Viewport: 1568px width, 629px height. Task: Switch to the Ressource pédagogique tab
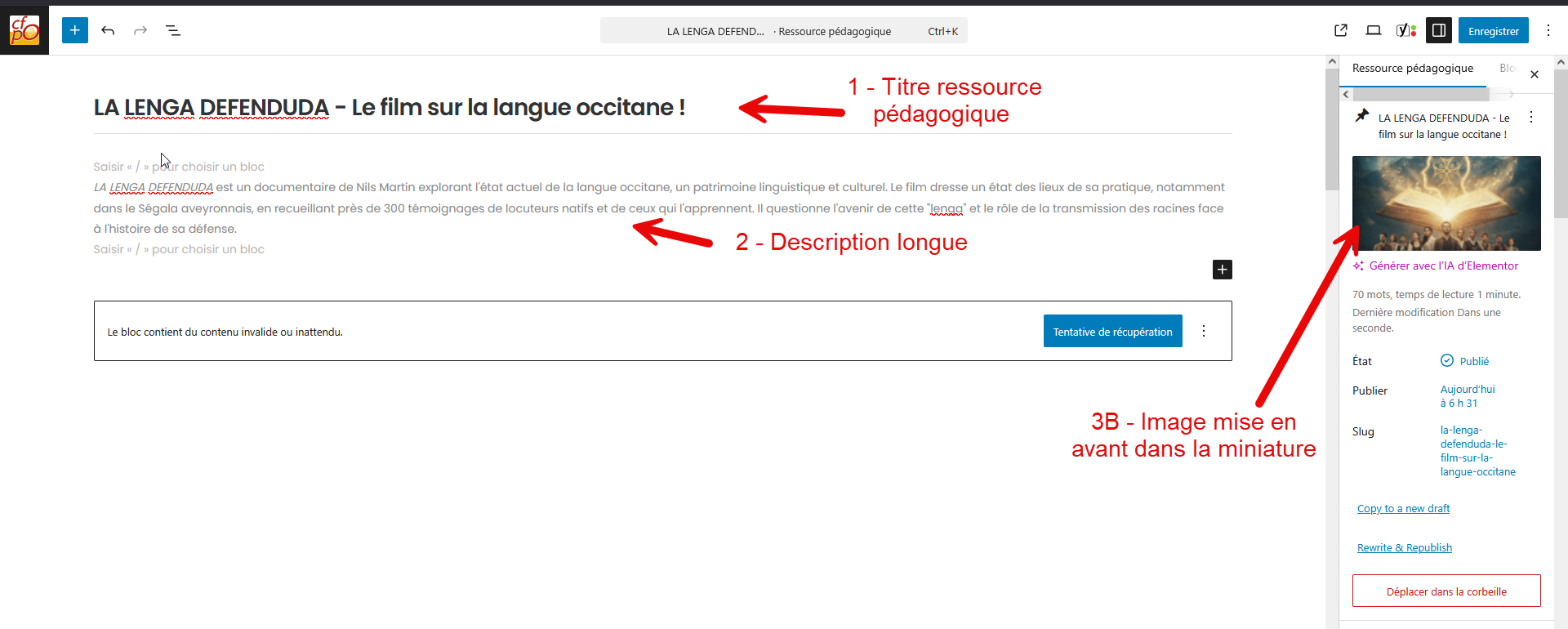[1413, 69]
